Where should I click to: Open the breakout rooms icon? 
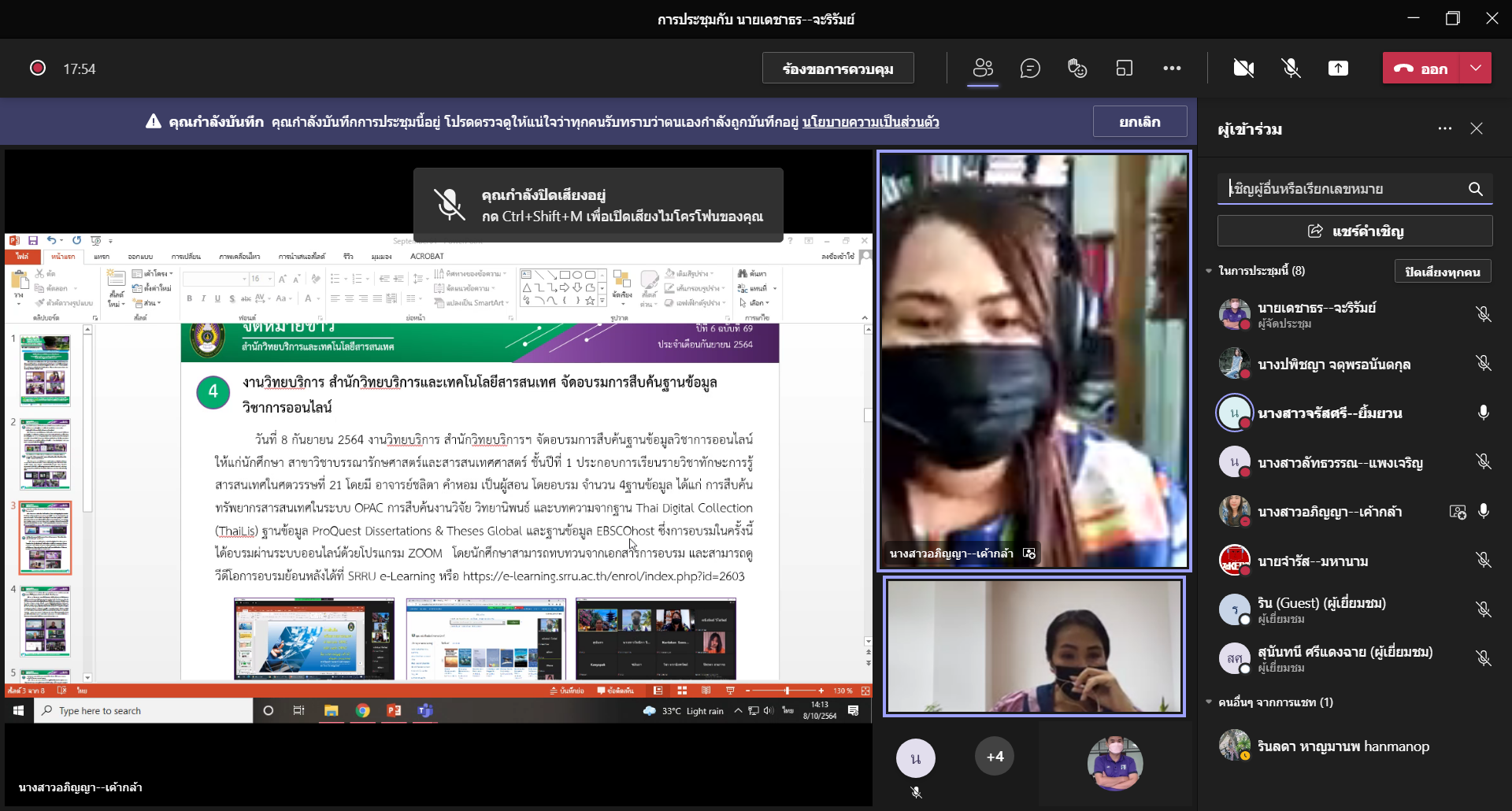tap(1125, 69)
